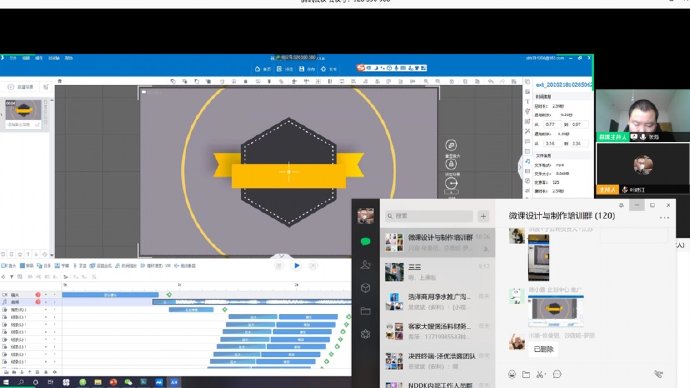This screenshot has height=388, width=690.
Task: Open the Windows Start menu
Action: [6, 382]
